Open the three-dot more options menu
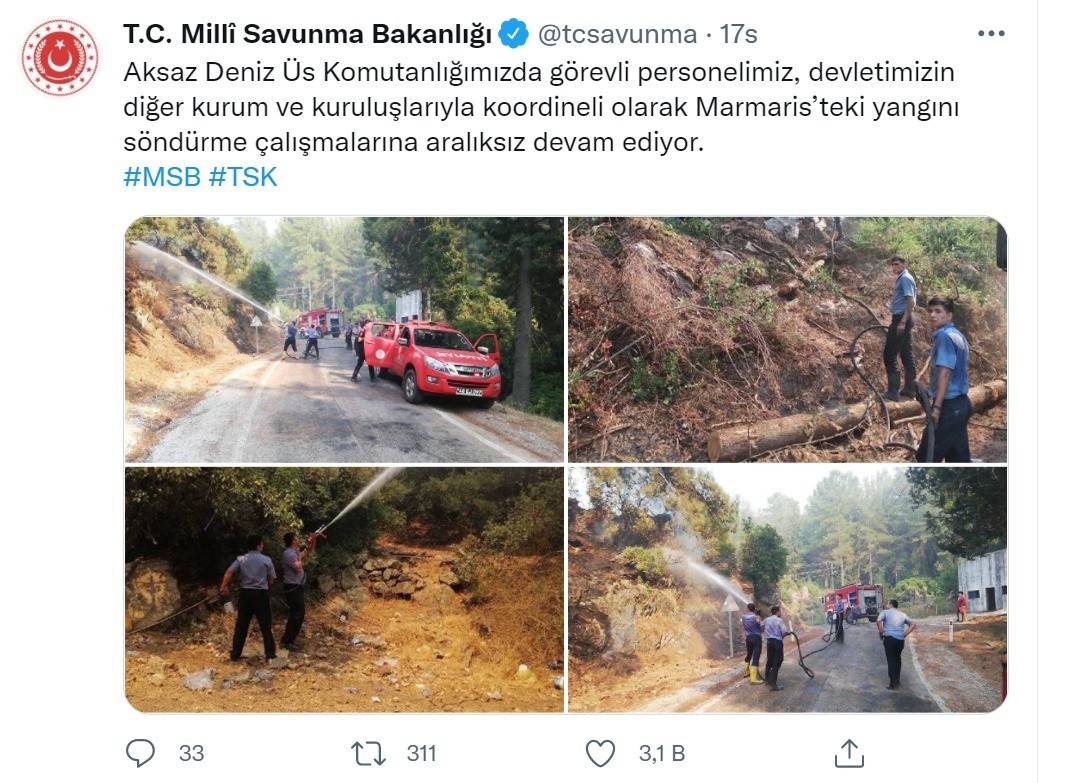Viewport: 1071px width, 783px height. [991, 33]
